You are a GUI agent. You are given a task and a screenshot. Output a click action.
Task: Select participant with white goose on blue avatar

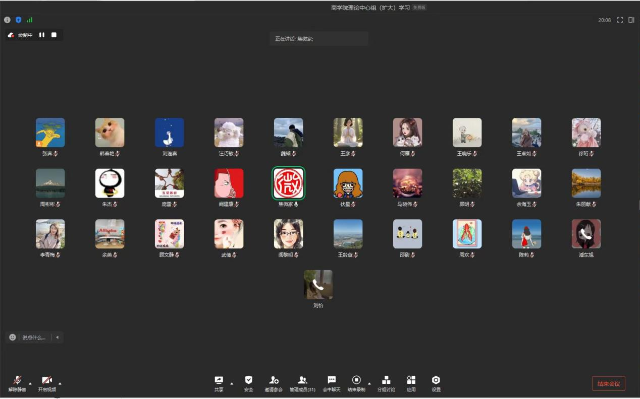click(169, 133)
